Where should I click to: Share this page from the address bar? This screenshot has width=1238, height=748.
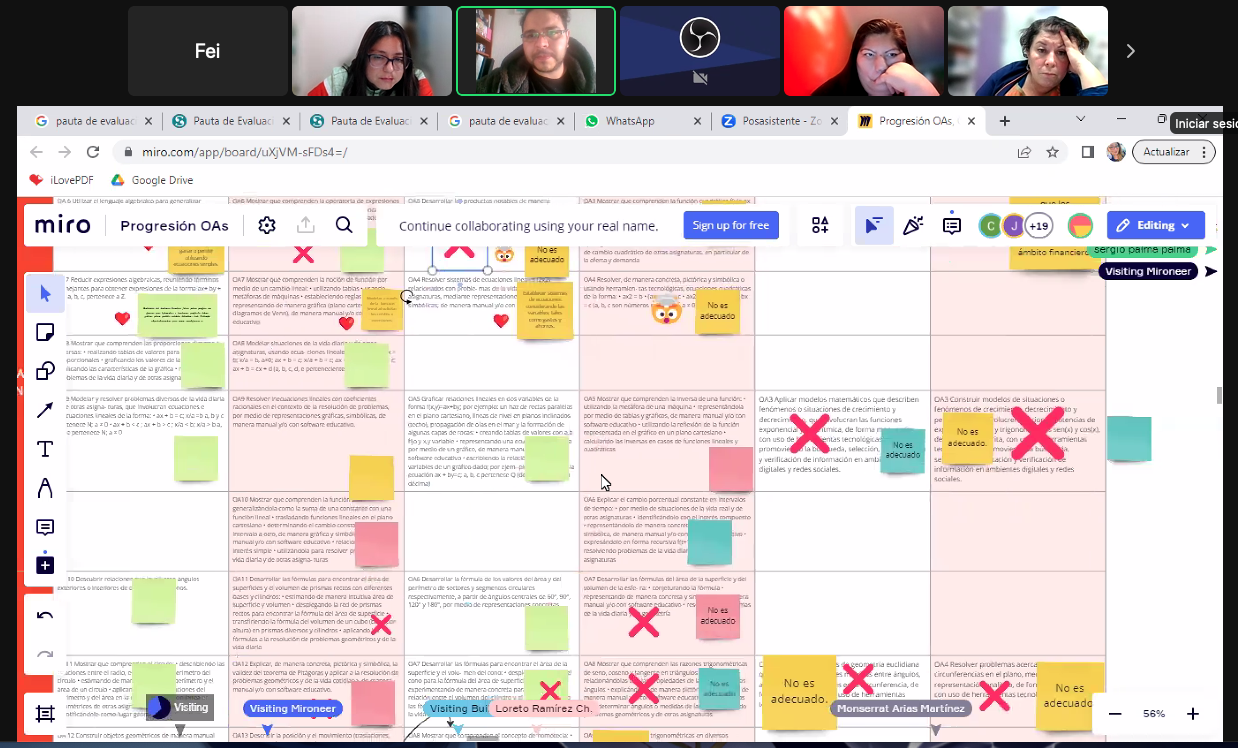1024,152
